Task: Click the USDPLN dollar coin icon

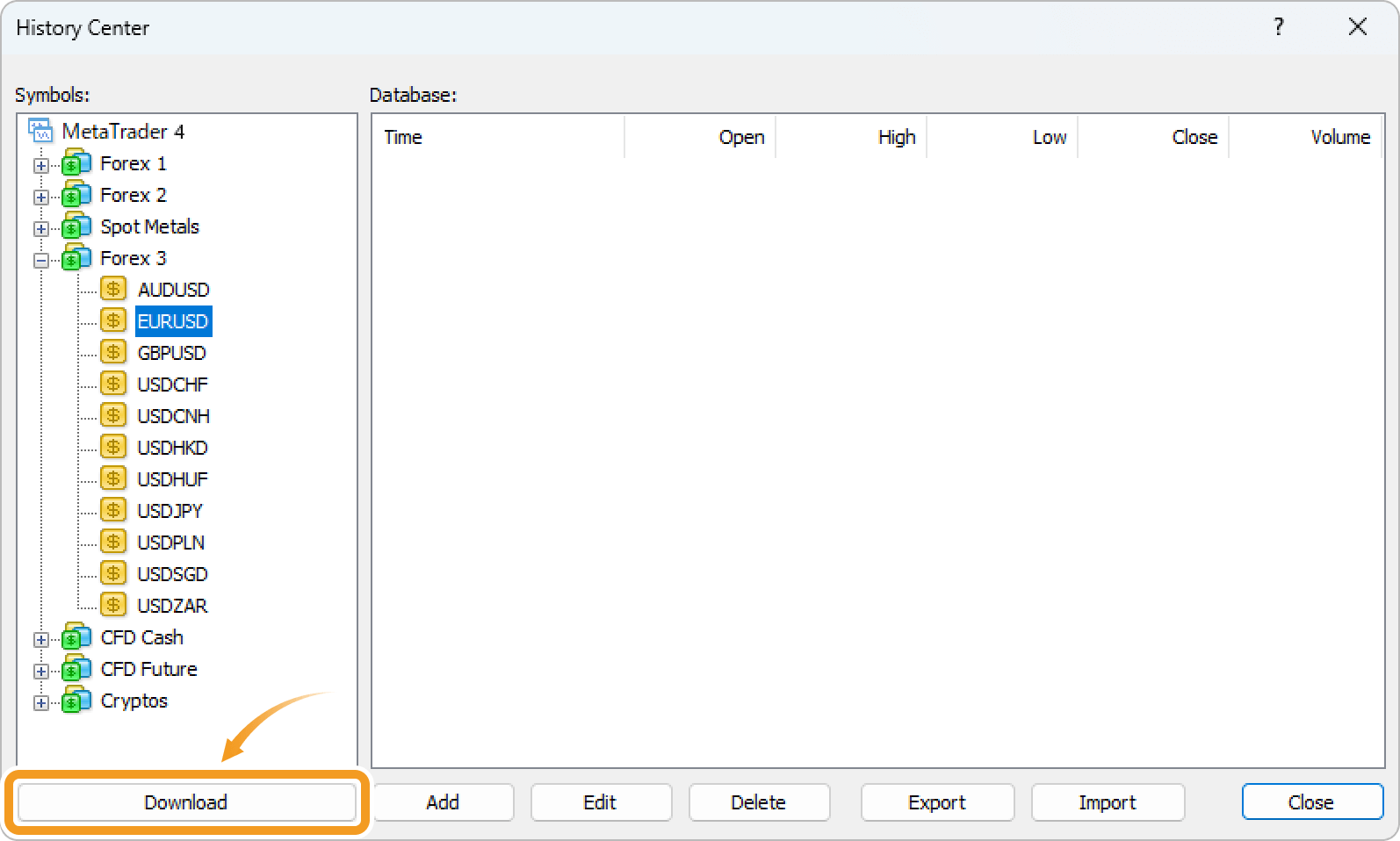Action: click(113, 542)
